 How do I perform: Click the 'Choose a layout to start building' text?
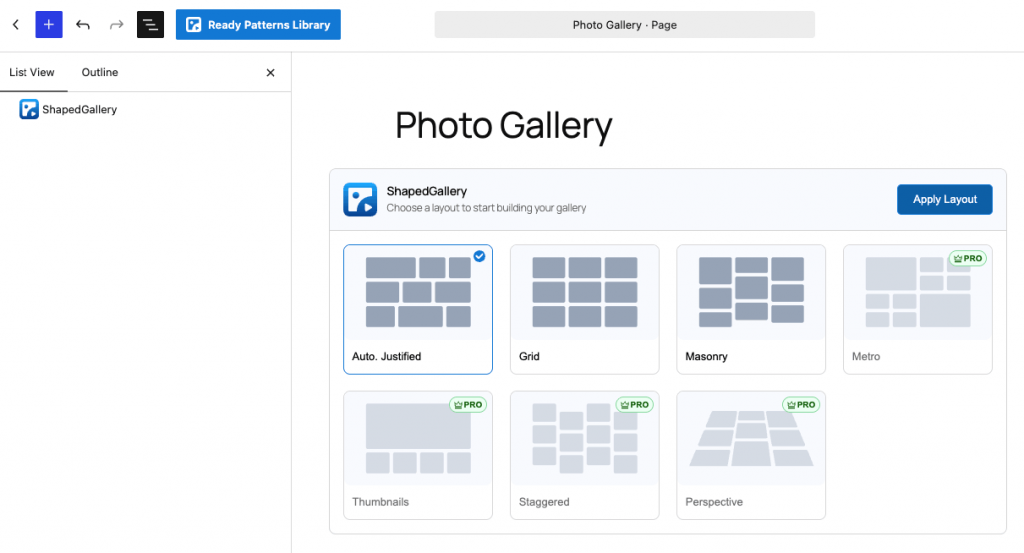point(486,208)
